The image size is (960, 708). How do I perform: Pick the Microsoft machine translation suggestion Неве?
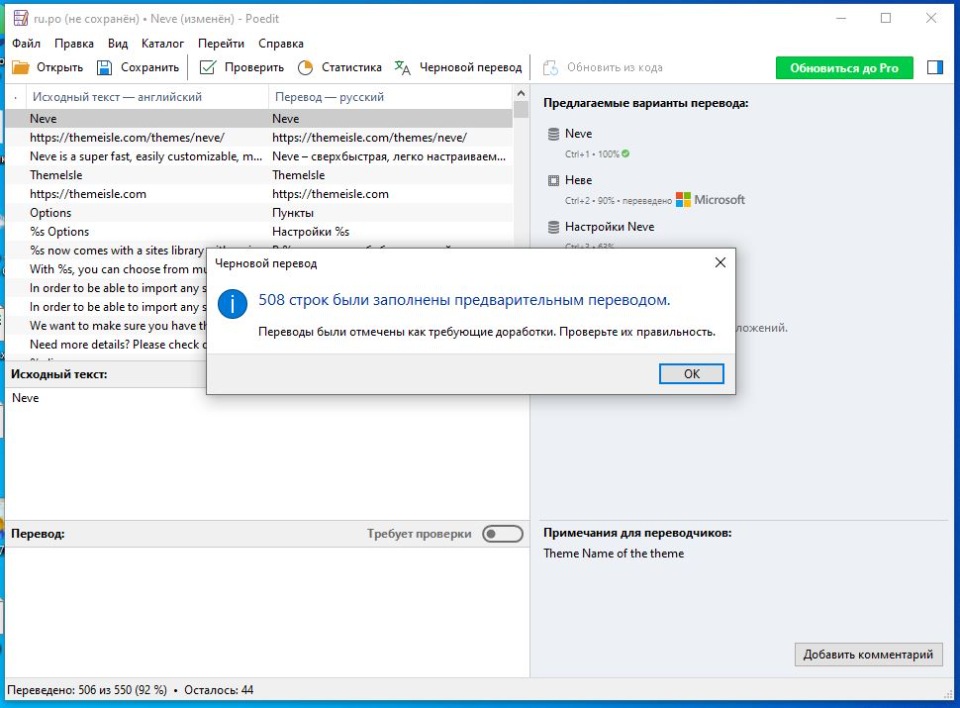(x=578, y=181)
